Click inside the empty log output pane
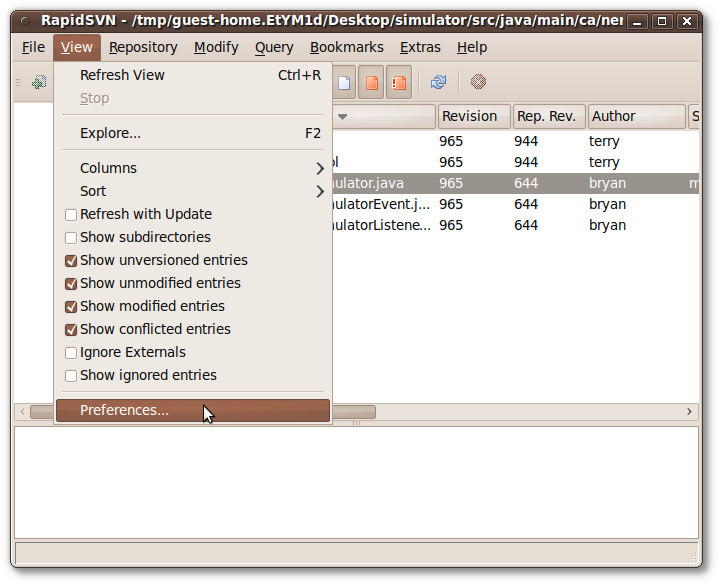This screenshot has height=585, width=720. pyautogui.click(x=356, y=482)
